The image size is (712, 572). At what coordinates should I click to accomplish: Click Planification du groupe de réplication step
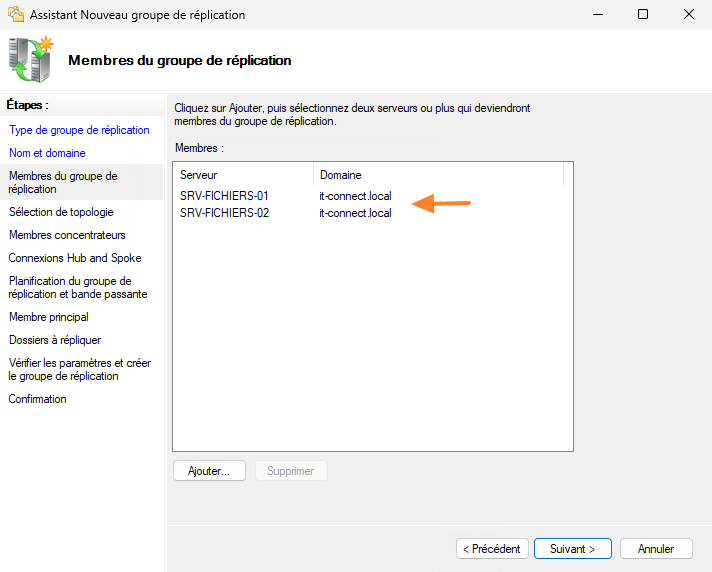pos(78,287)
